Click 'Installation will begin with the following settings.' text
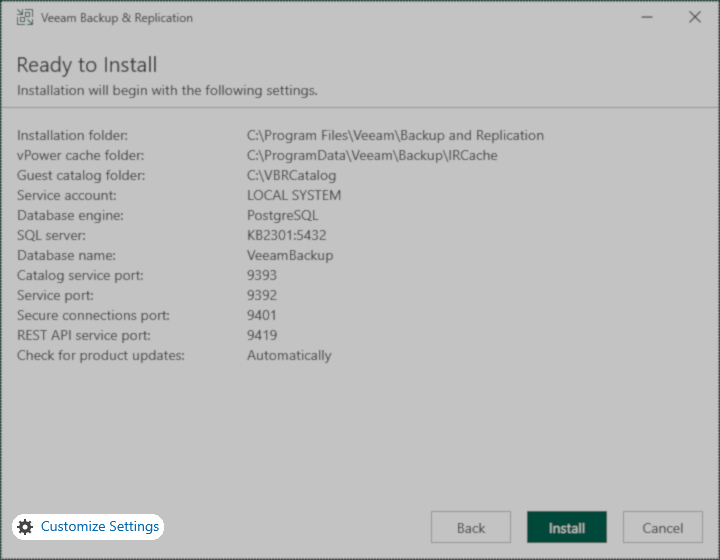720x560 pixels. [x=167, y=90]
